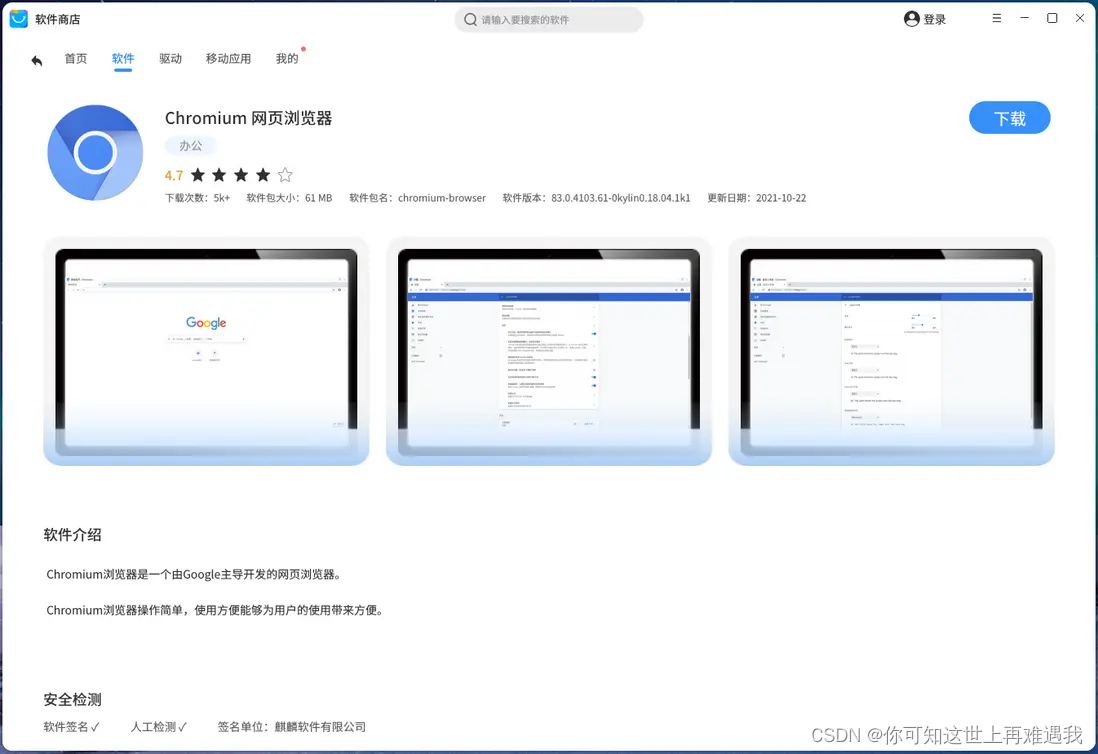Click the software store logo icon

pyautogui.click(x=19, y=19)
